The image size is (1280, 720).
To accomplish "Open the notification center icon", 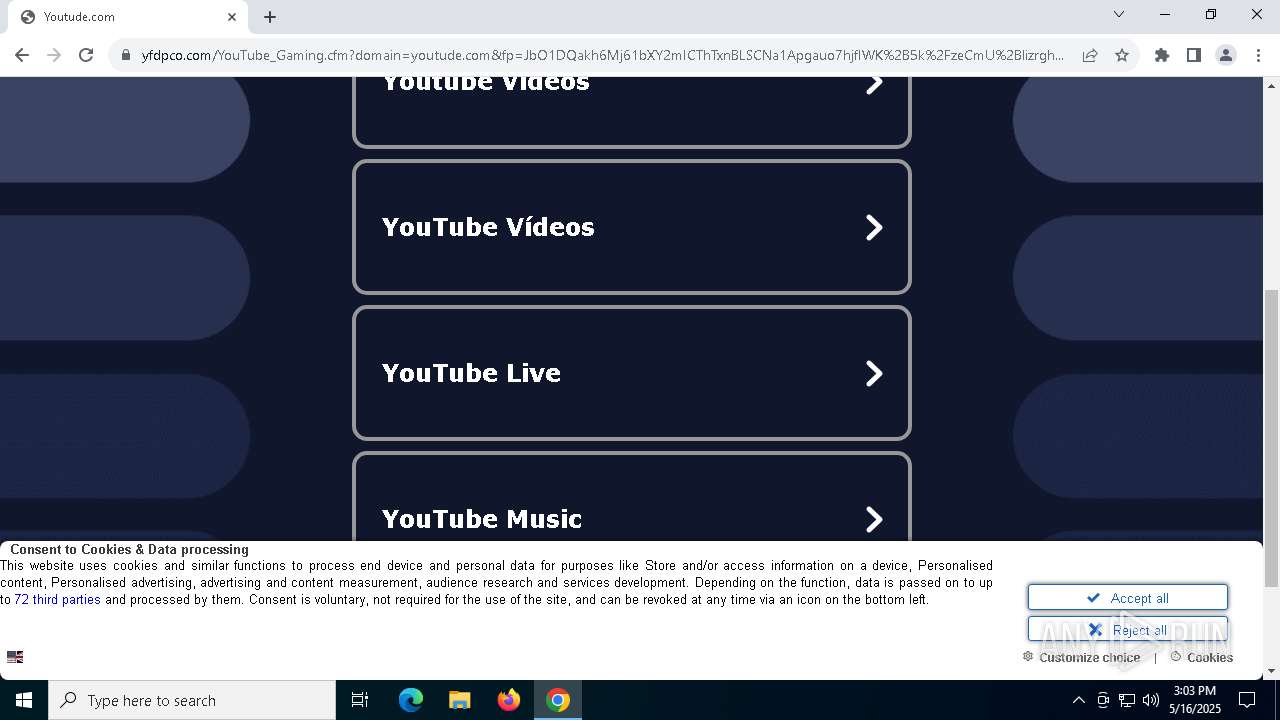I will (1247, 700).
